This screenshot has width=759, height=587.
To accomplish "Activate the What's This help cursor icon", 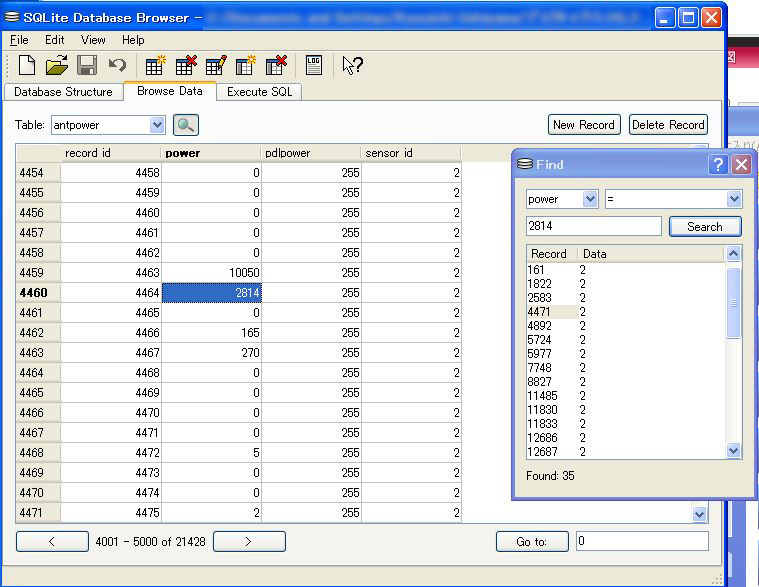I will pyautogui.click(x=352, y=65).
